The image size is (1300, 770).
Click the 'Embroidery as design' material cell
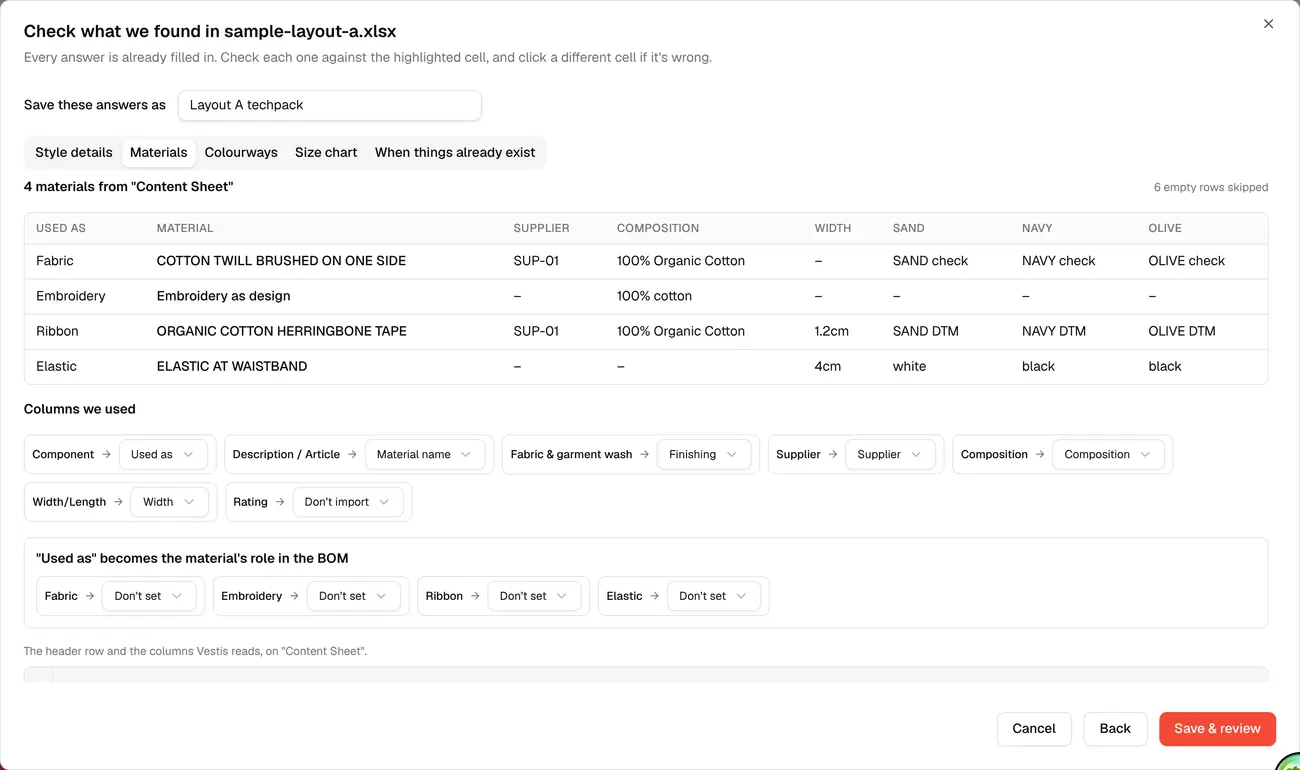(224, 296)
